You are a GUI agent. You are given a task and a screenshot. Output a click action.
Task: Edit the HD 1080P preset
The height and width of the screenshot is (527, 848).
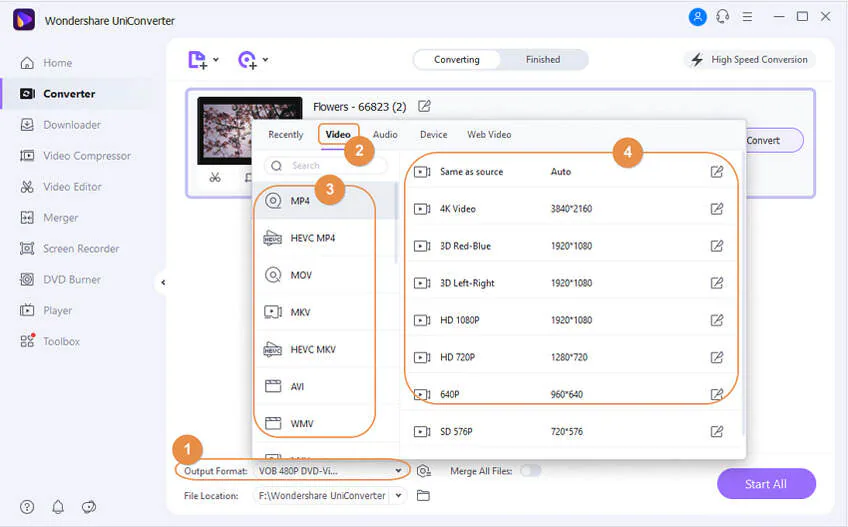[717, 320]
